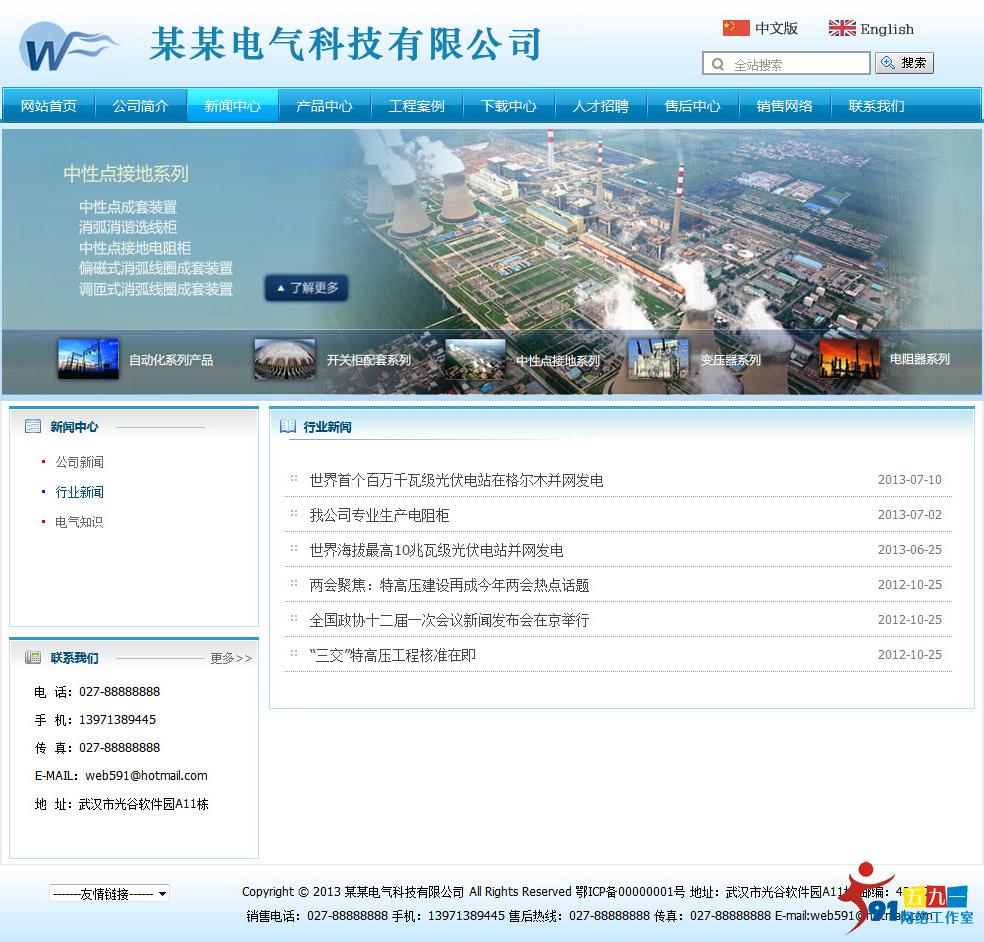Image resolution: width=984 pixels, height=942 pixels.
Task: Select 电气知识 sidebar category
Action: point(79,522)
